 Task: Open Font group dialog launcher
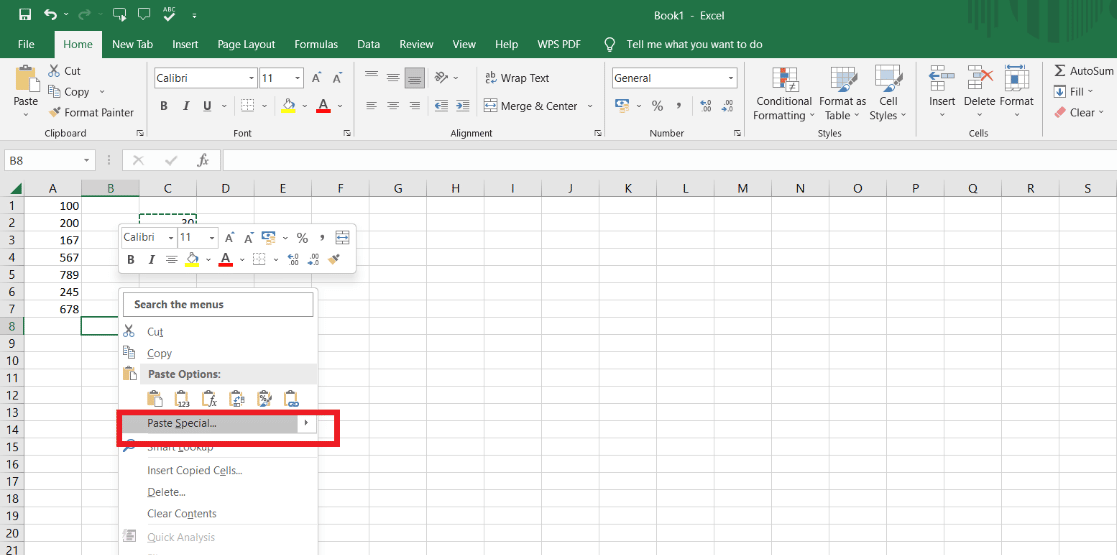pos(347,133)
